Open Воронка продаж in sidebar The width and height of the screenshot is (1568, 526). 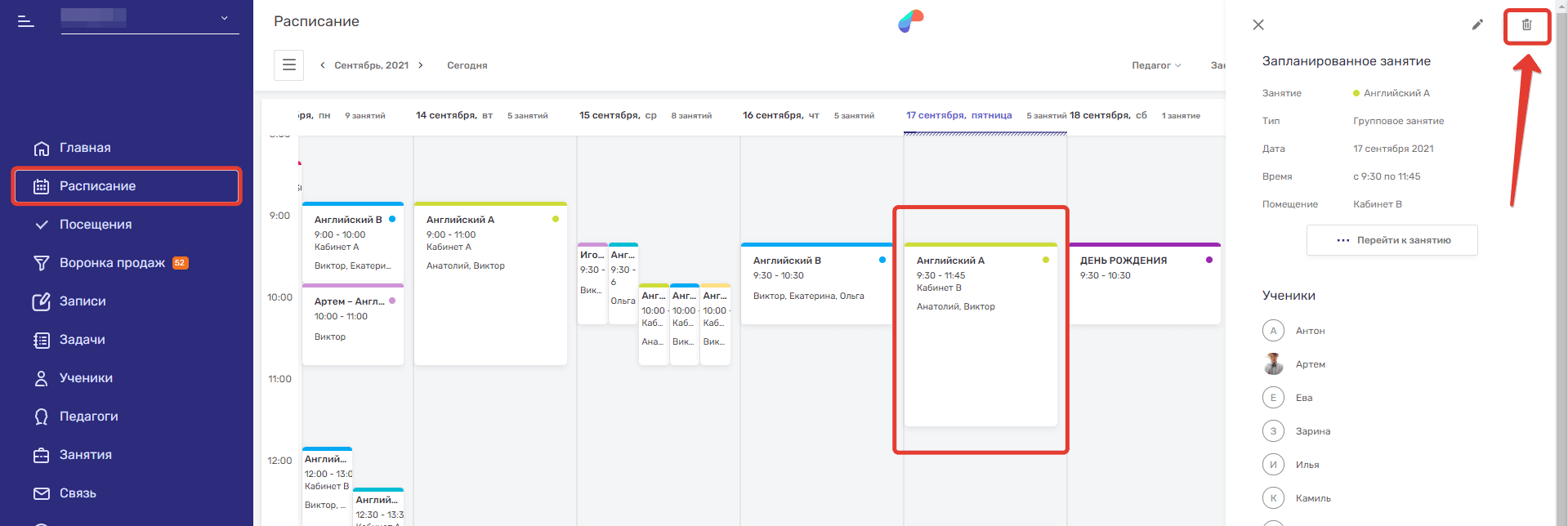(x=112, y=263)
